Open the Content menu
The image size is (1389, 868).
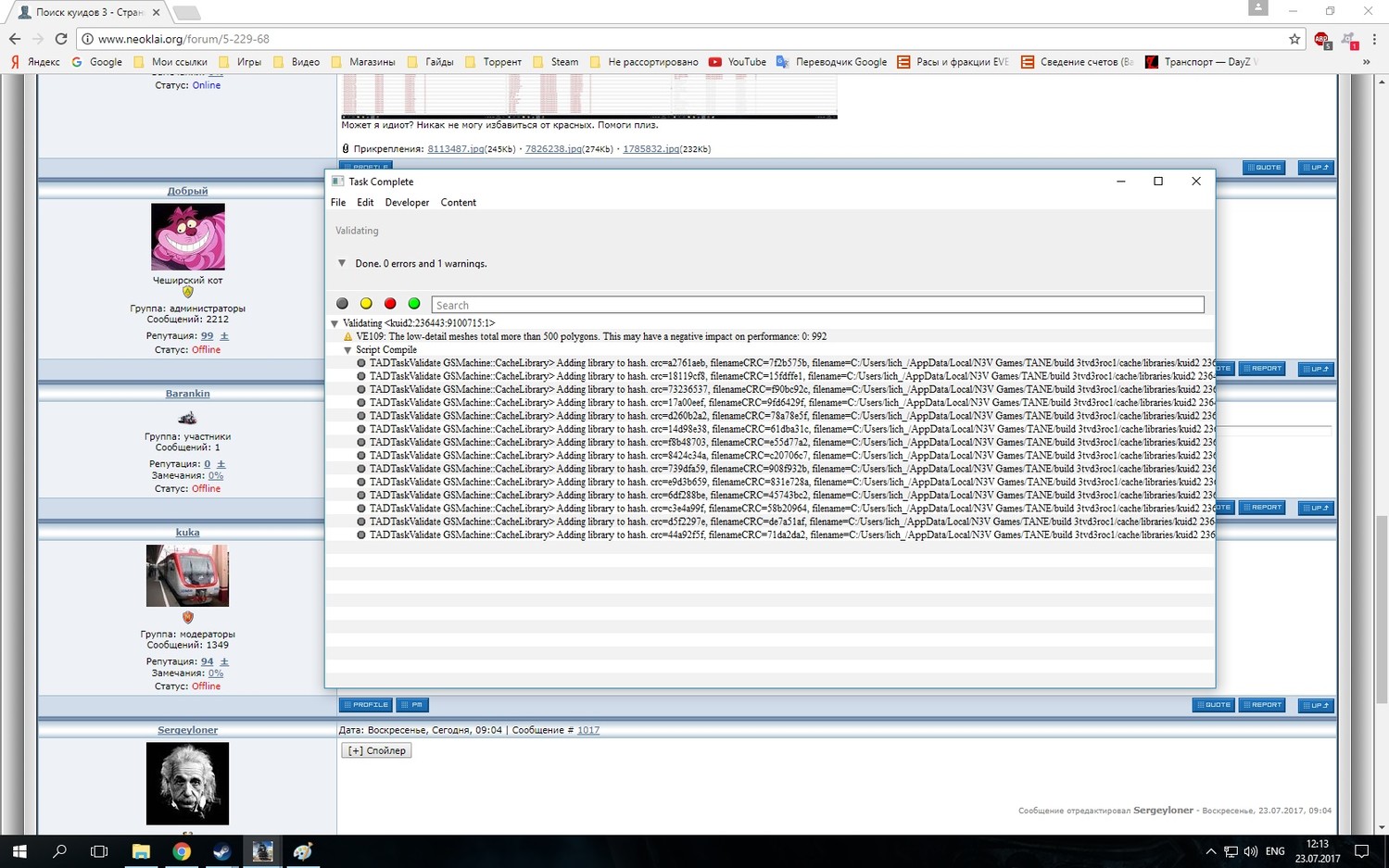[458, 202]
